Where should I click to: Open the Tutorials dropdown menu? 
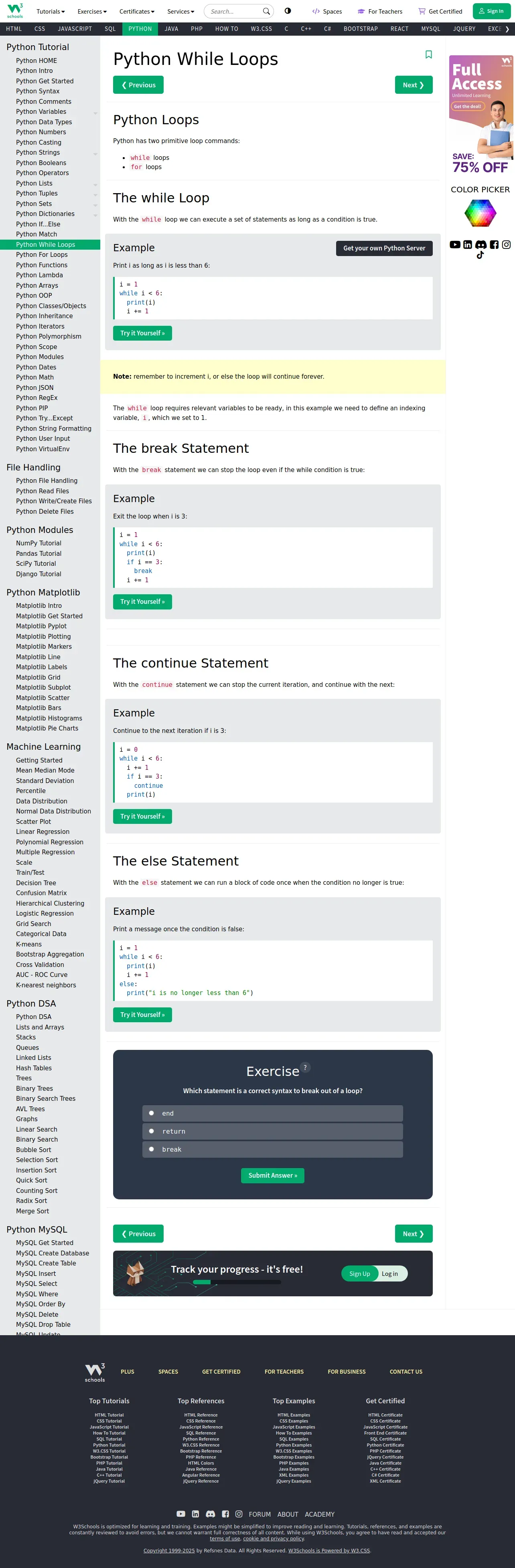(x=51, y=12)
